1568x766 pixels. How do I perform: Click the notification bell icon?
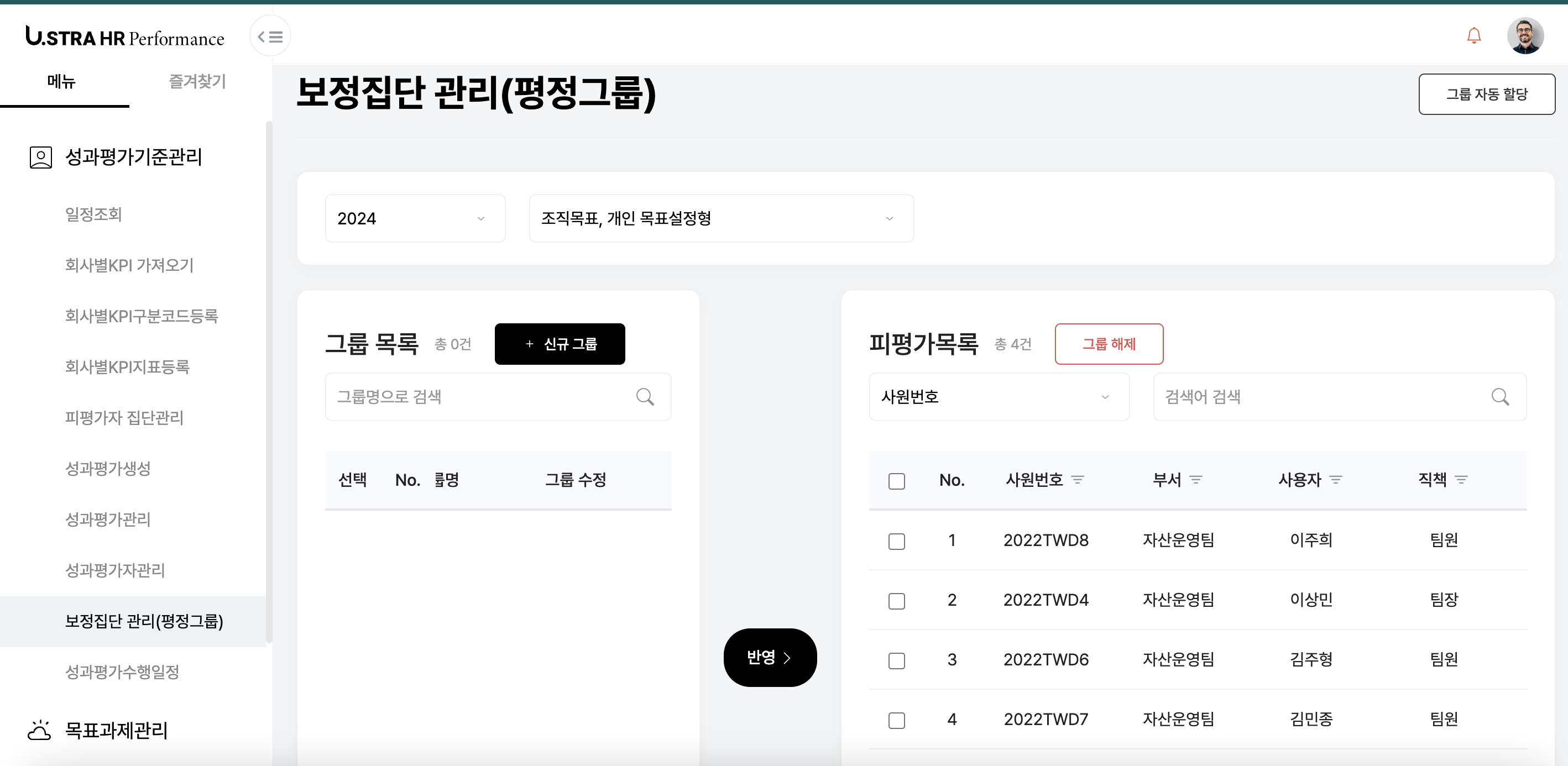[x=1473, y=36]
